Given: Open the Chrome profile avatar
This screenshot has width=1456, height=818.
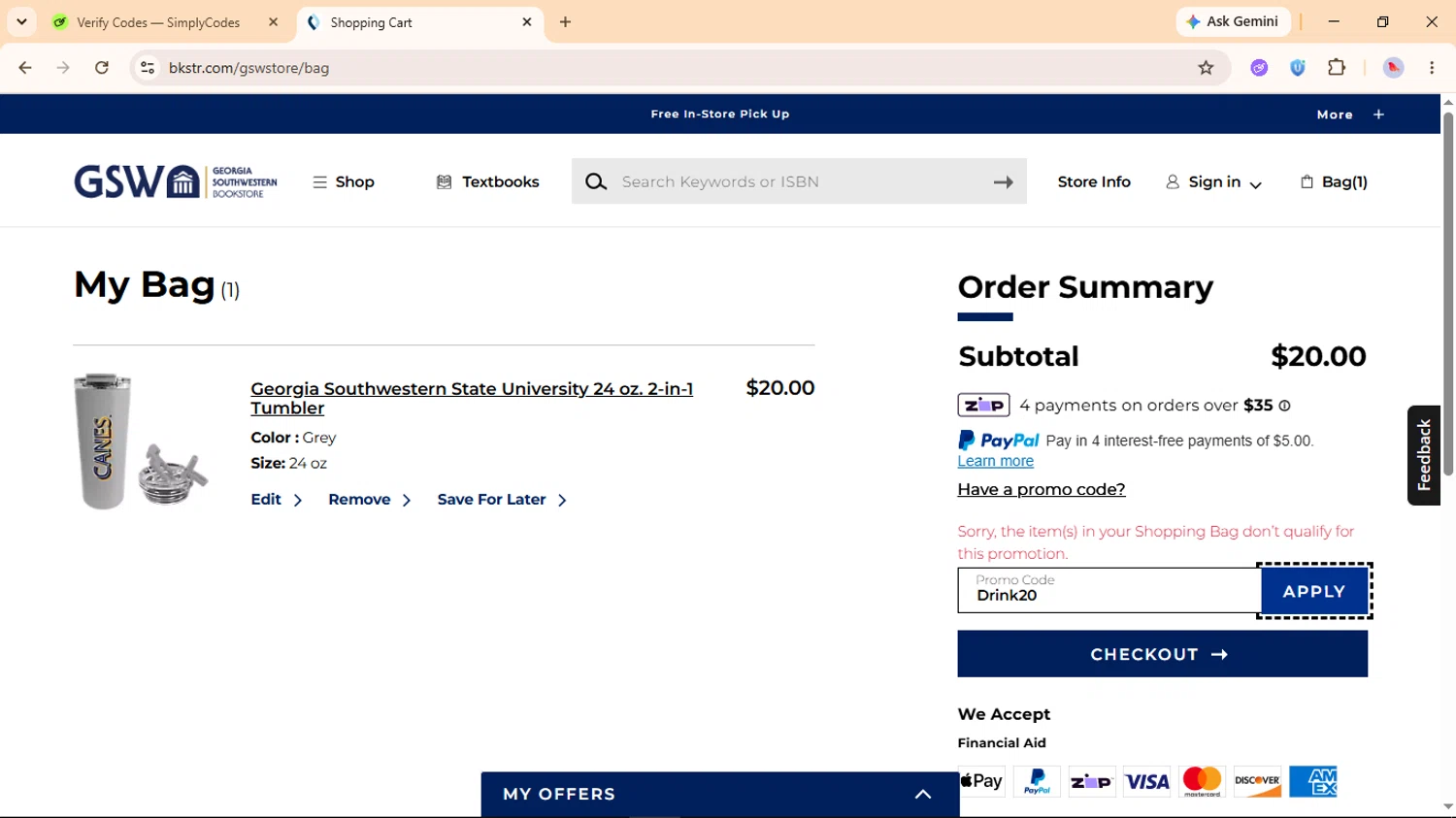Looking at the screenshot, I should (1393, 68).
